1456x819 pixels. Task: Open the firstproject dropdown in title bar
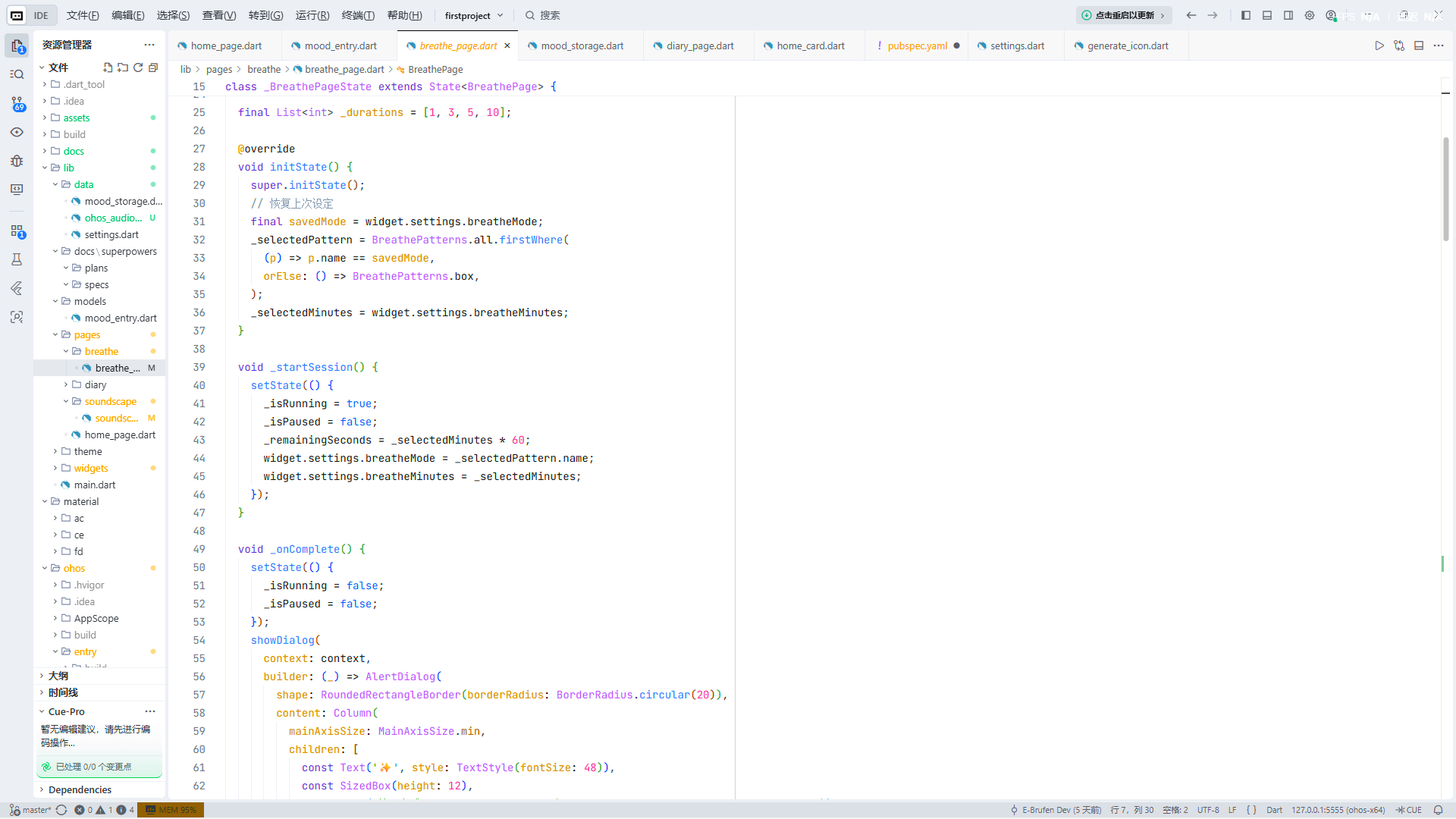(x=473, y=15)
